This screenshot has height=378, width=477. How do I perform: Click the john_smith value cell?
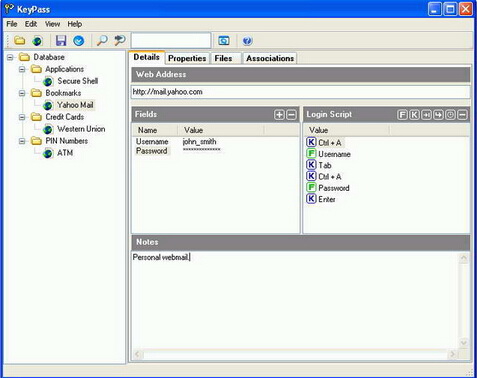[199, 142]
